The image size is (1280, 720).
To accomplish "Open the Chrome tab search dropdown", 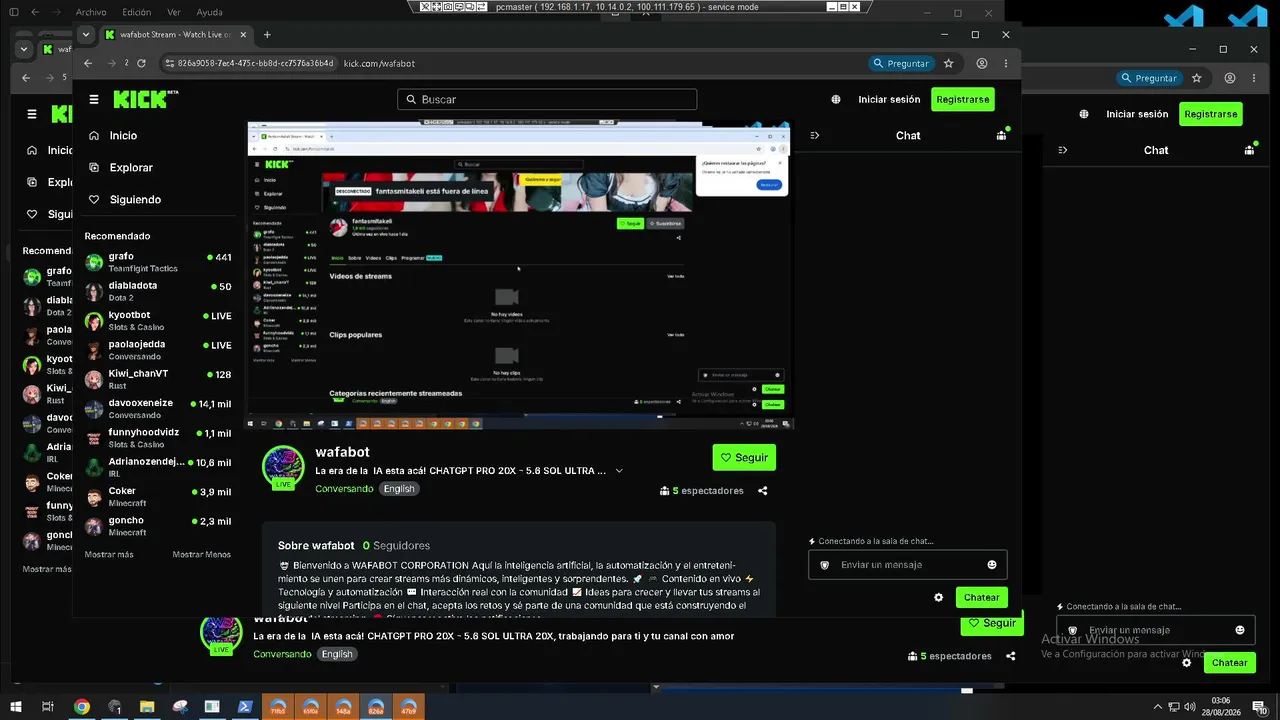I will pyautogui.click(x=86, y=35).
